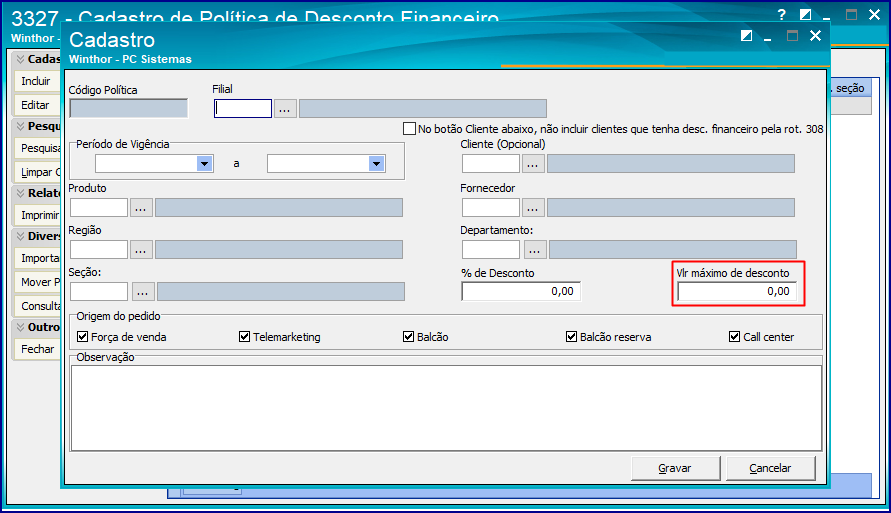891x513 pixels.
Task: Uncheck Balcão origin checkbox
Action: click(408, 337)
